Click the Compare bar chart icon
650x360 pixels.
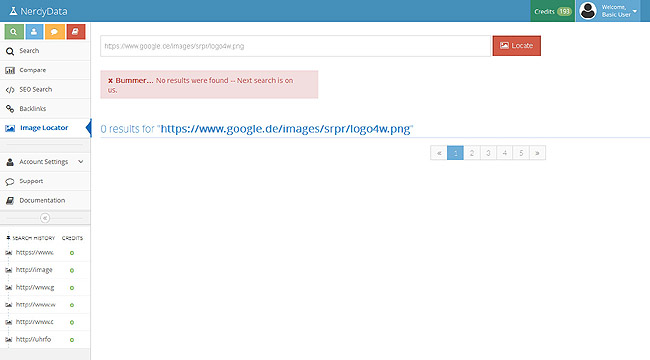click(x=10, y=71)
